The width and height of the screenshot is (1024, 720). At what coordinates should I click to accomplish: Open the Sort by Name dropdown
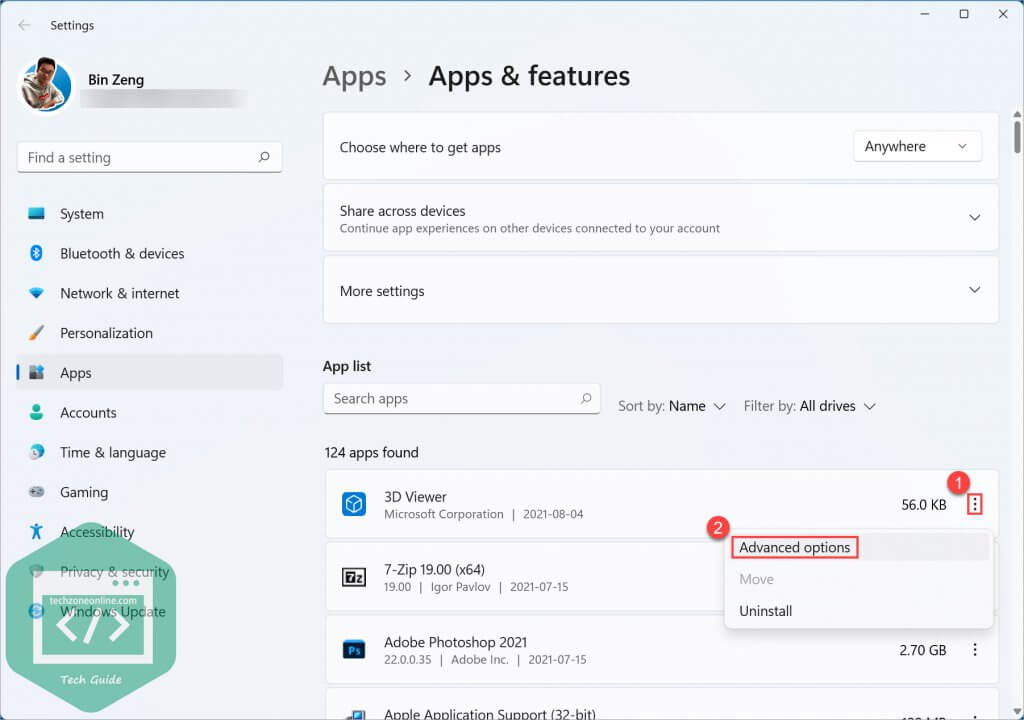pyautogui.click(x=672, y=406)
